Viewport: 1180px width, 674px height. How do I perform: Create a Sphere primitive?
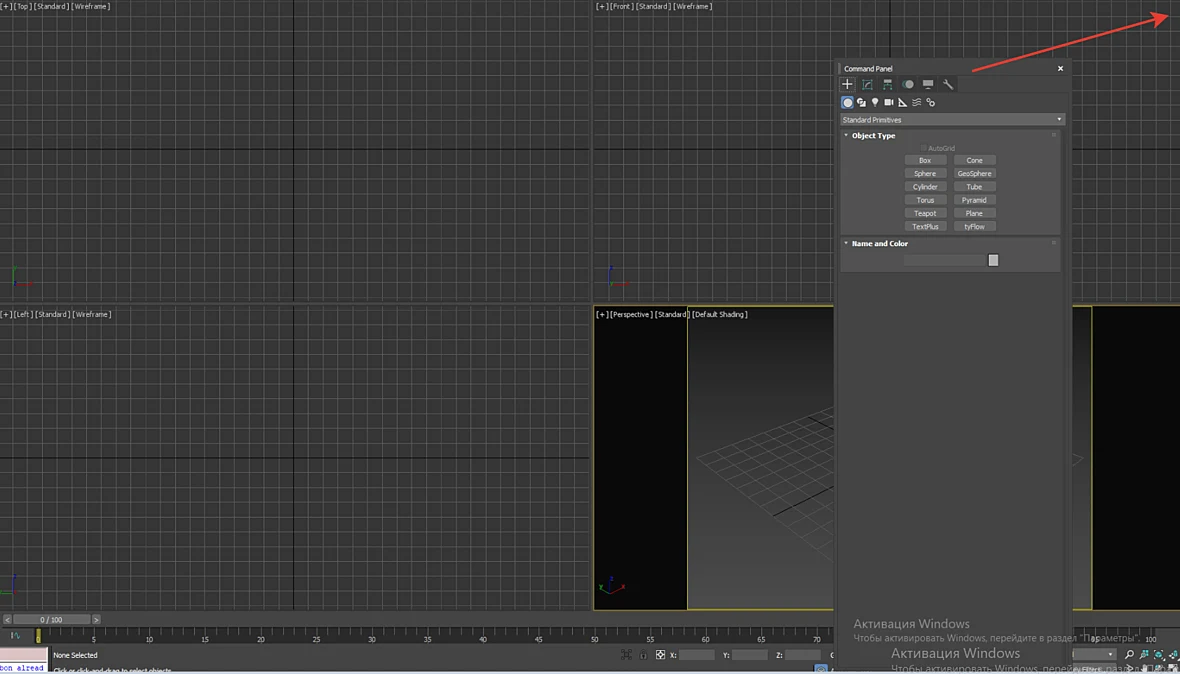(925, 174)
